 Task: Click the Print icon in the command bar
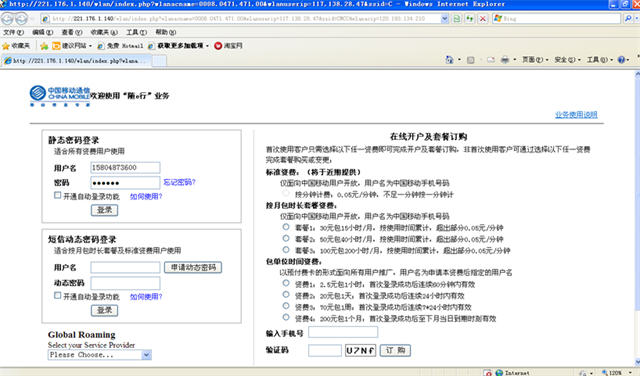pyautogui.click(x=505, y=60)
